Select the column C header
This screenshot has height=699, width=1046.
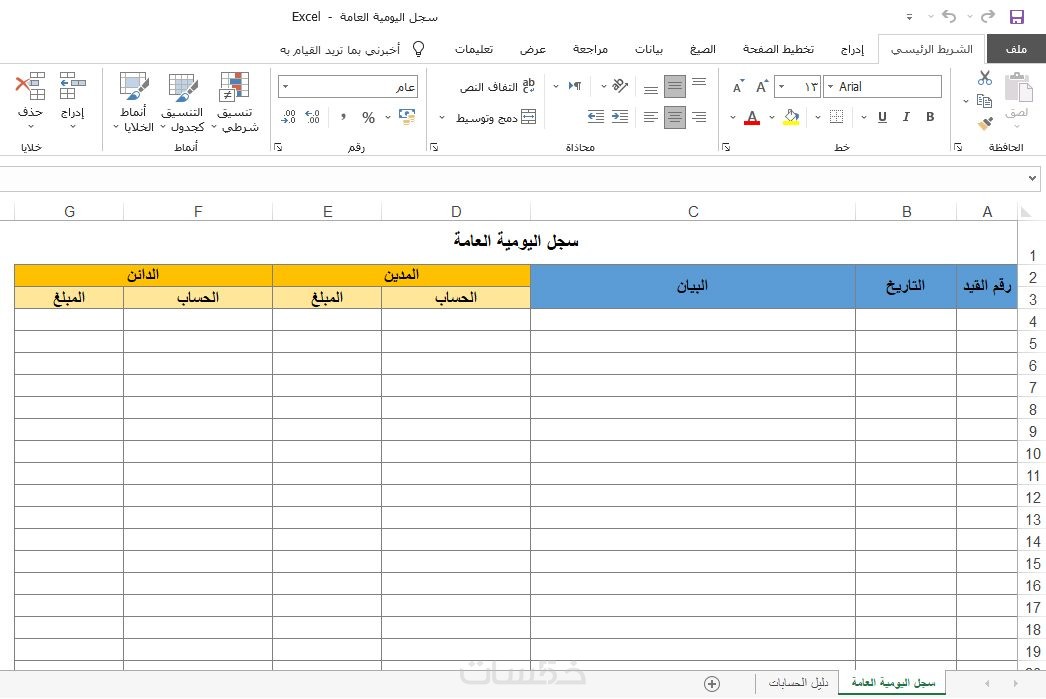(693, 211)
